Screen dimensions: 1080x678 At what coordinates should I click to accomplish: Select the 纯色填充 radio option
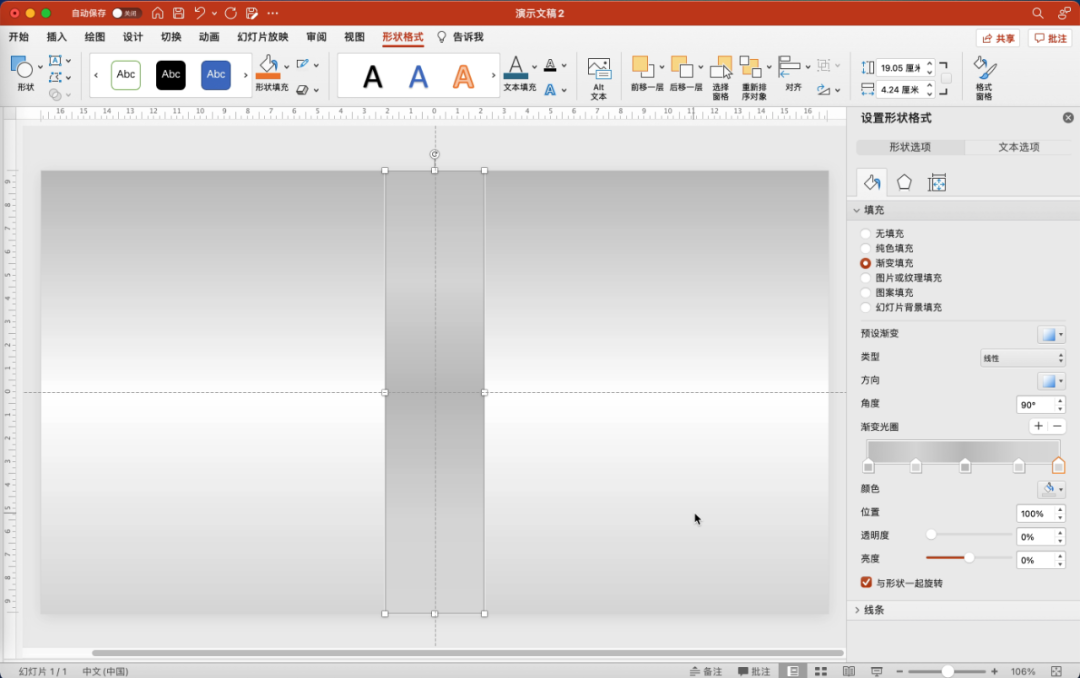pos(866,248)
